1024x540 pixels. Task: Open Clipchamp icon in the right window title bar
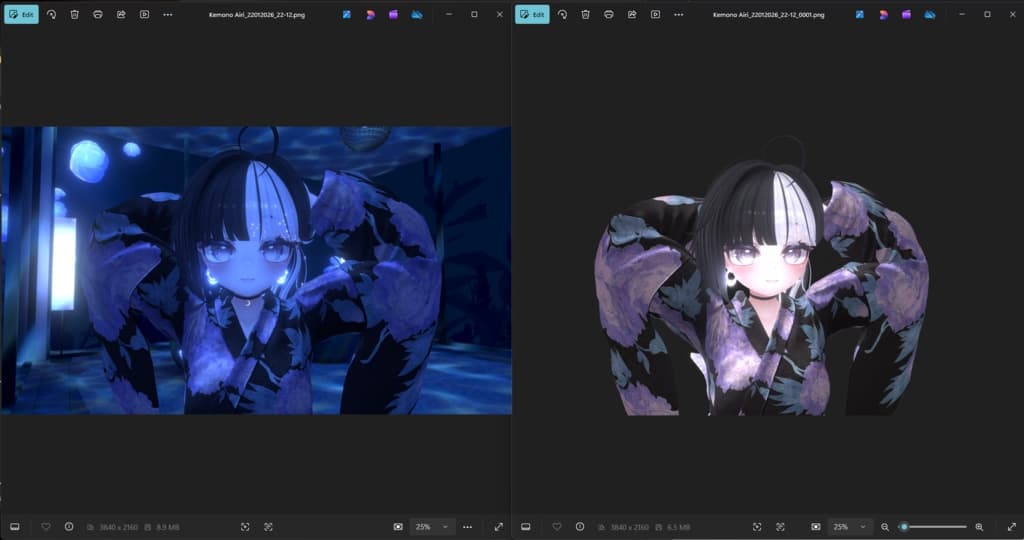tap(905, 15)
